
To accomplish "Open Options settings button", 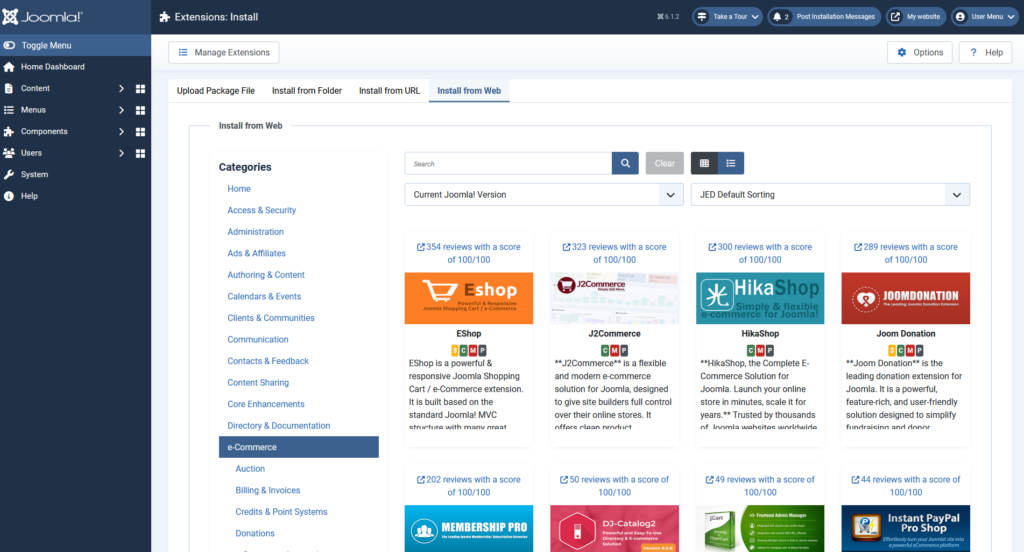I will pyautogui.click(x=920, y=52).
